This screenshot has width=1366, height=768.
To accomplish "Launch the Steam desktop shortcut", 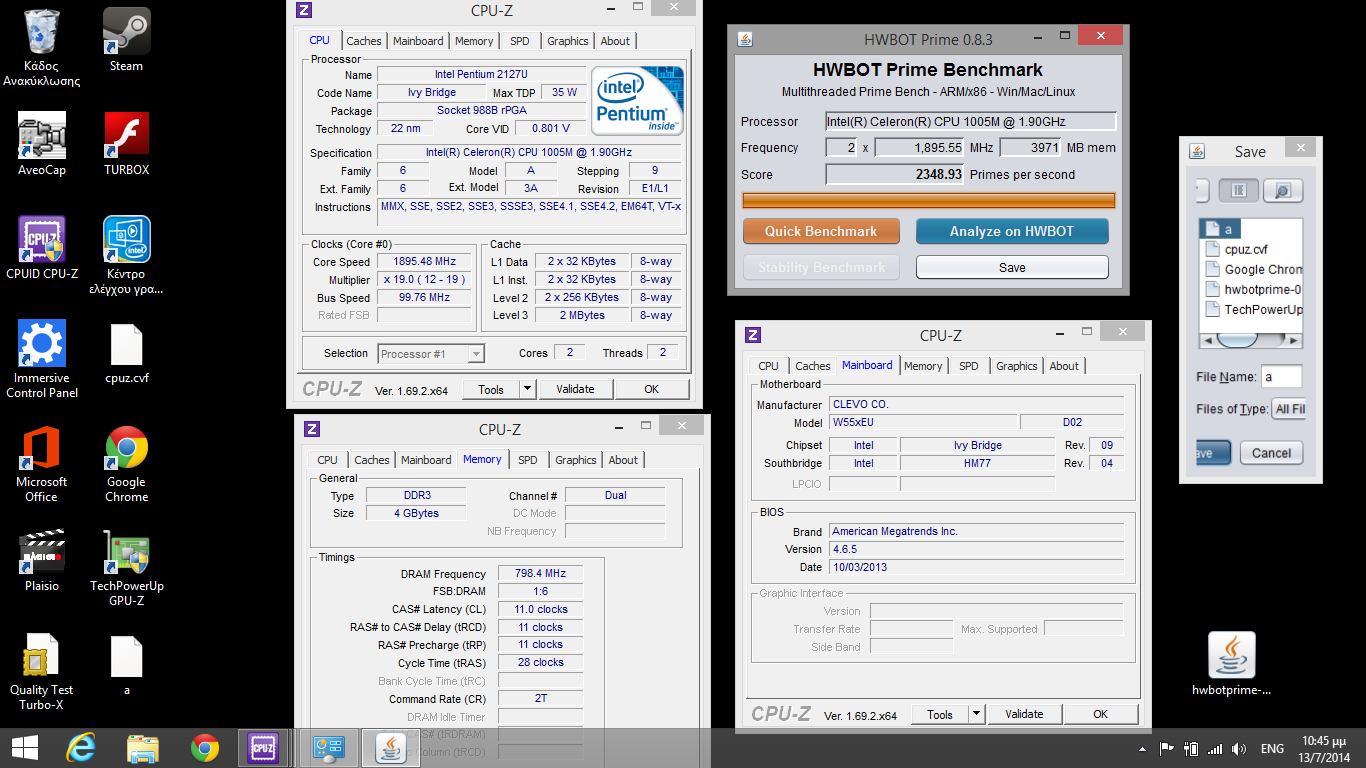I will [x=126, y=40].
